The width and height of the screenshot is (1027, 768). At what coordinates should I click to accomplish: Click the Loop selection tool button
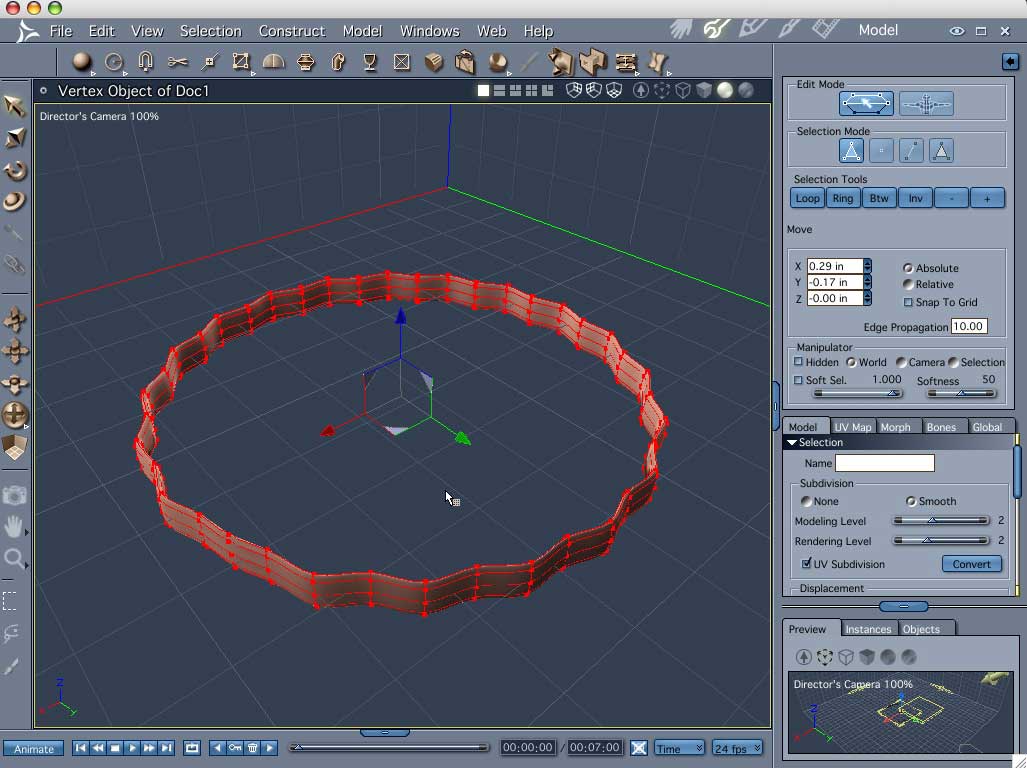point(807,198)
